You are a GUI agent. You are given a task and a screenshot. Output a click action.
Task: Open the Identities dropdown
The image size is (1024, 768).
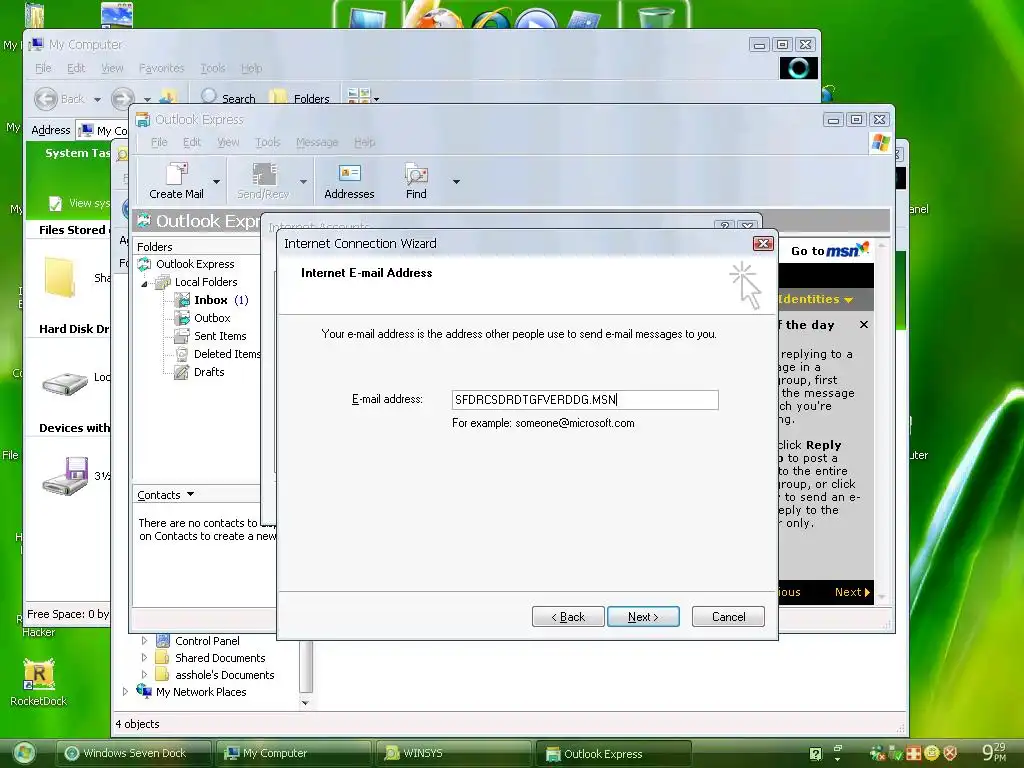(x=815, y=299)
